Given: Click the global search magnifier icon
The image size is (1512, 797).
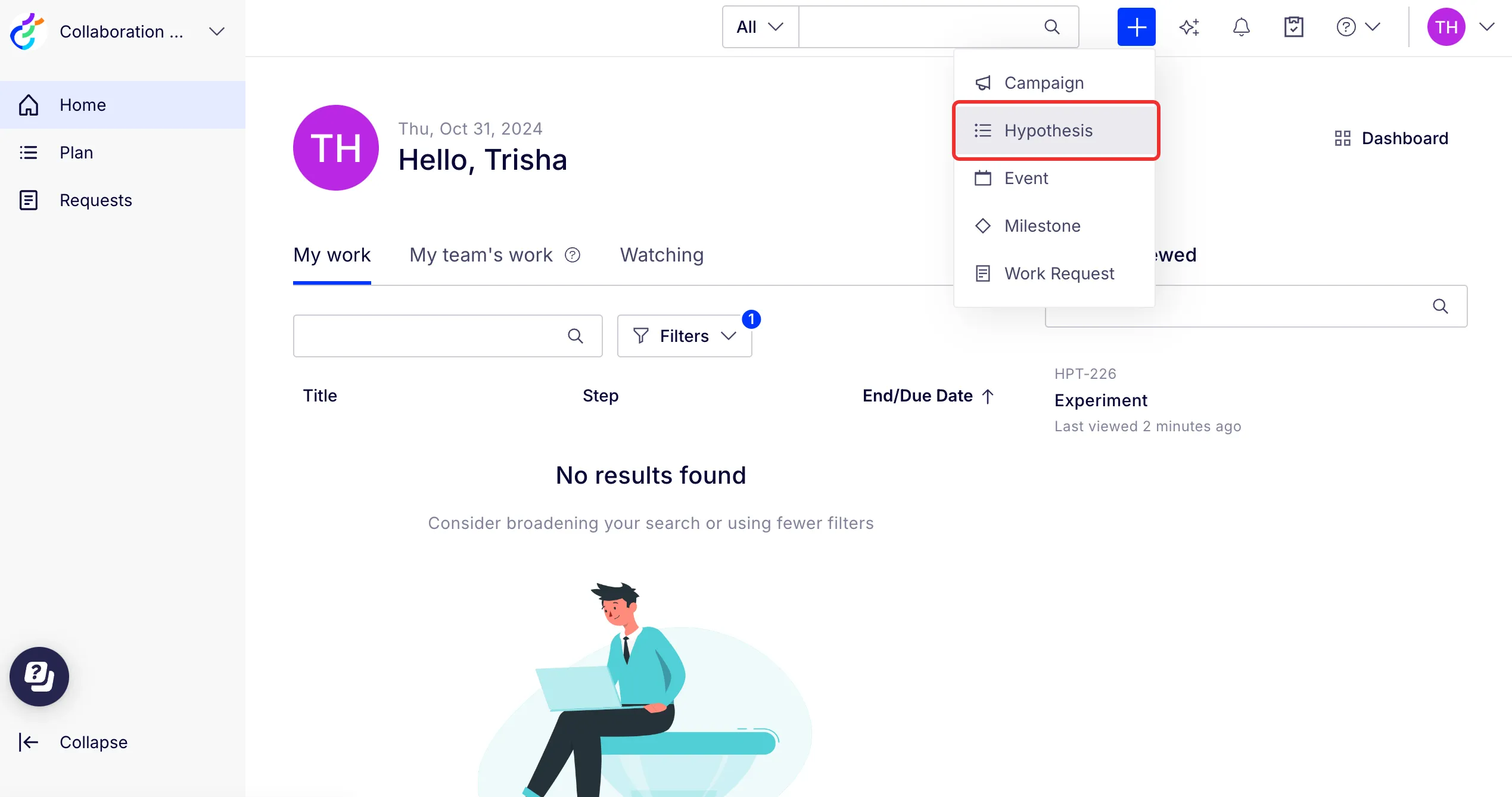Looking at the screenshot, I should (1052, 27).
